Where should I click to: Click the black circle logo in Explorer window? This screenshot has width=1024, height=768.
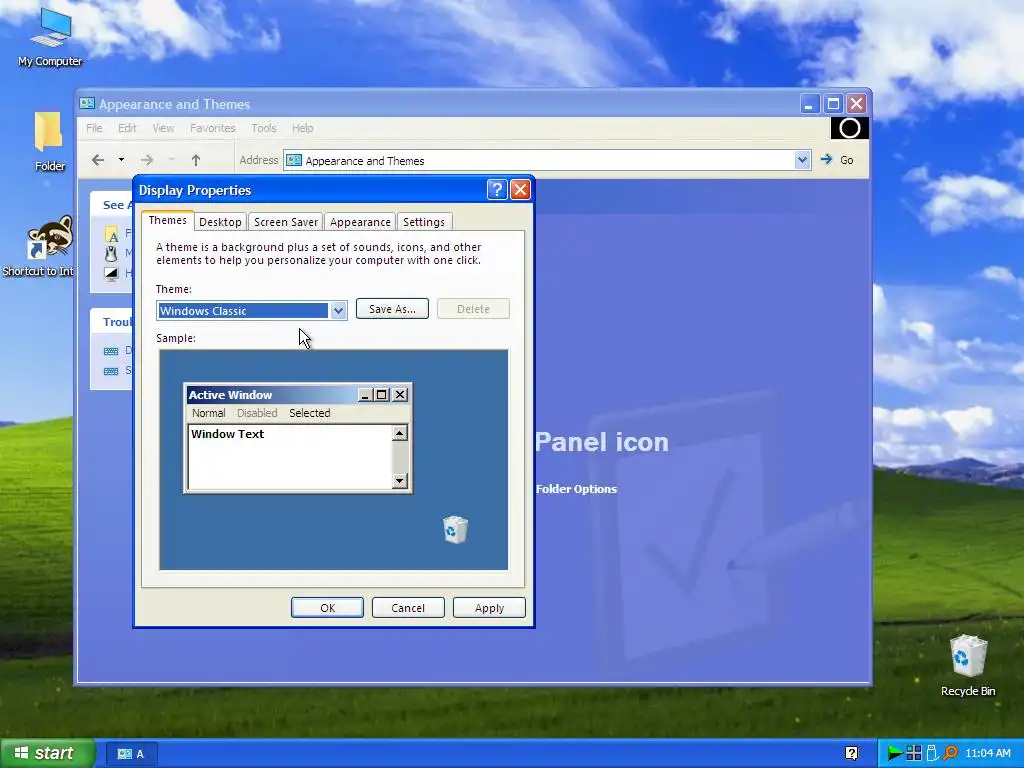850,128
